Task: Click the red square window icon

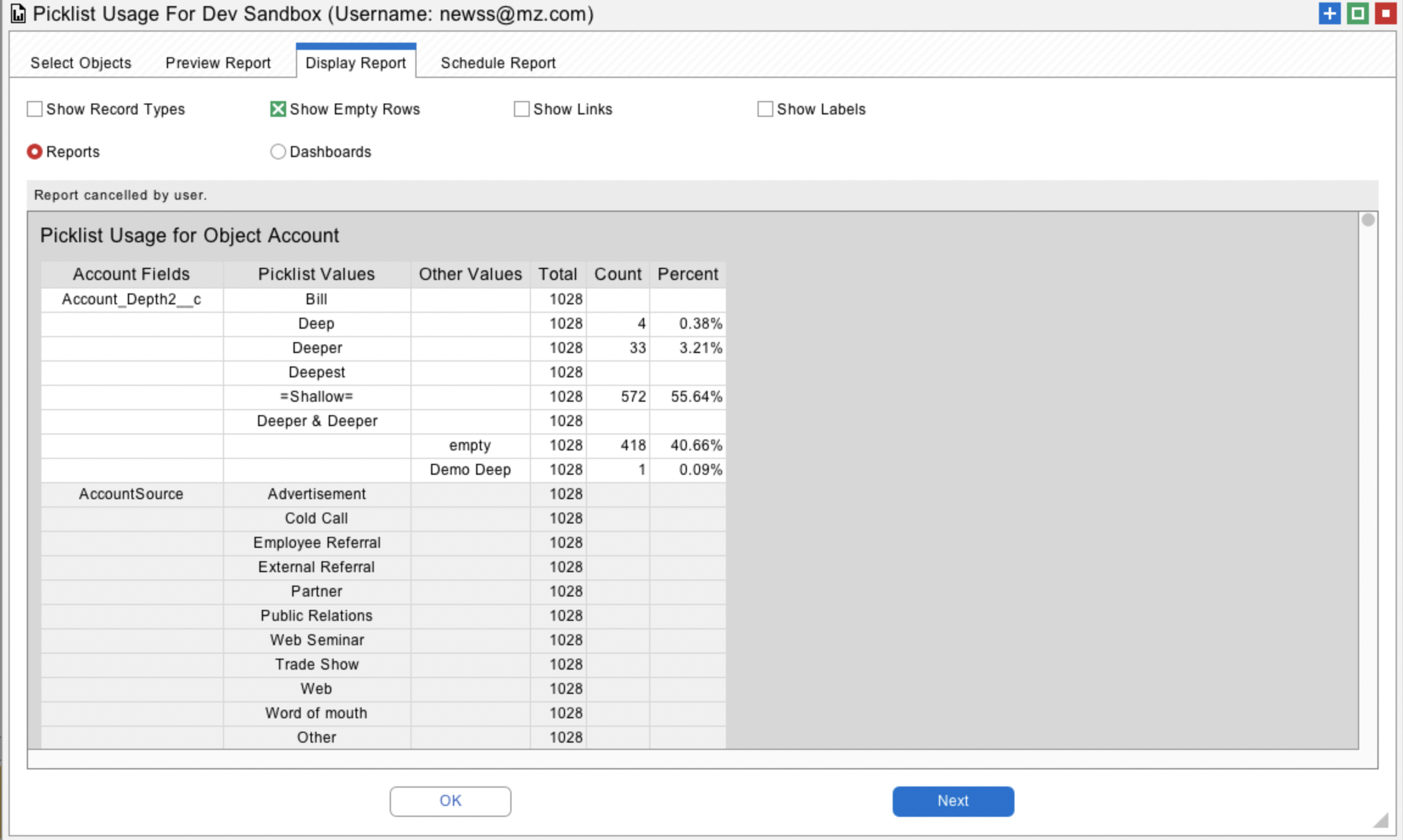Action: (x=1385, y=13)
